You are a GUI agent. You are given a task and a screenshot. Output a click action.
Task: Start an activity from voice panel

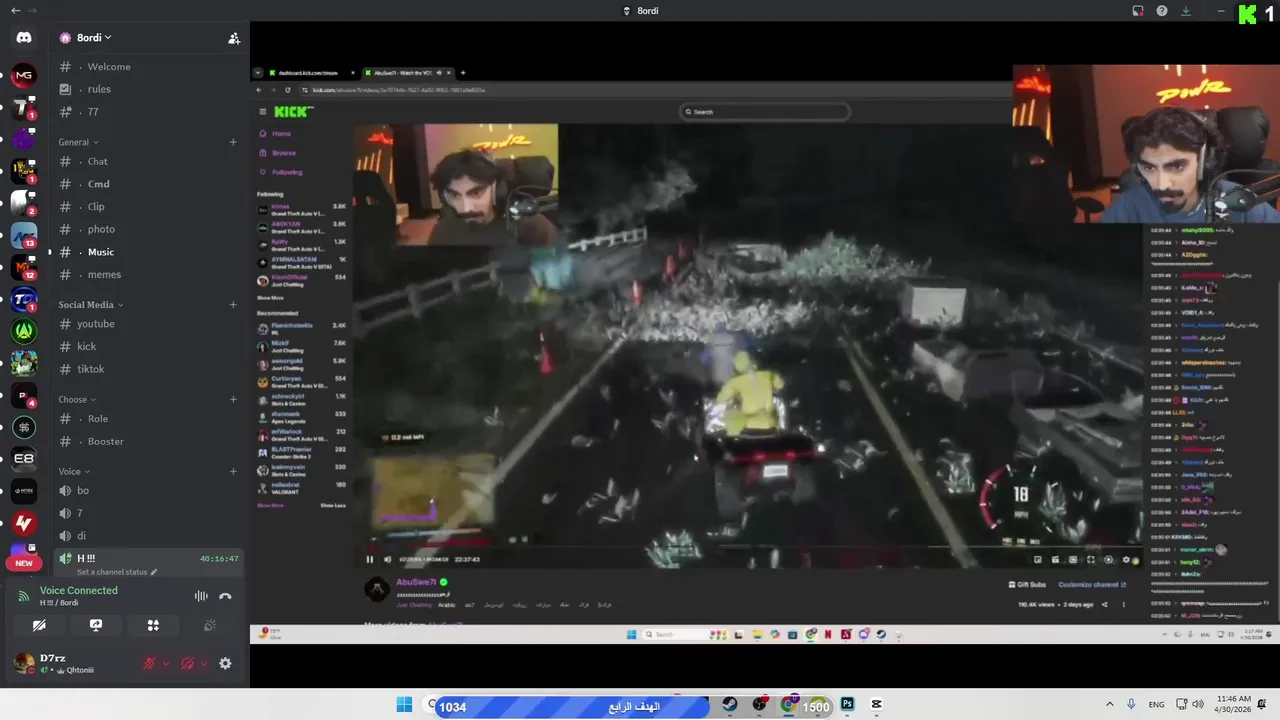(x=153, y=625)
